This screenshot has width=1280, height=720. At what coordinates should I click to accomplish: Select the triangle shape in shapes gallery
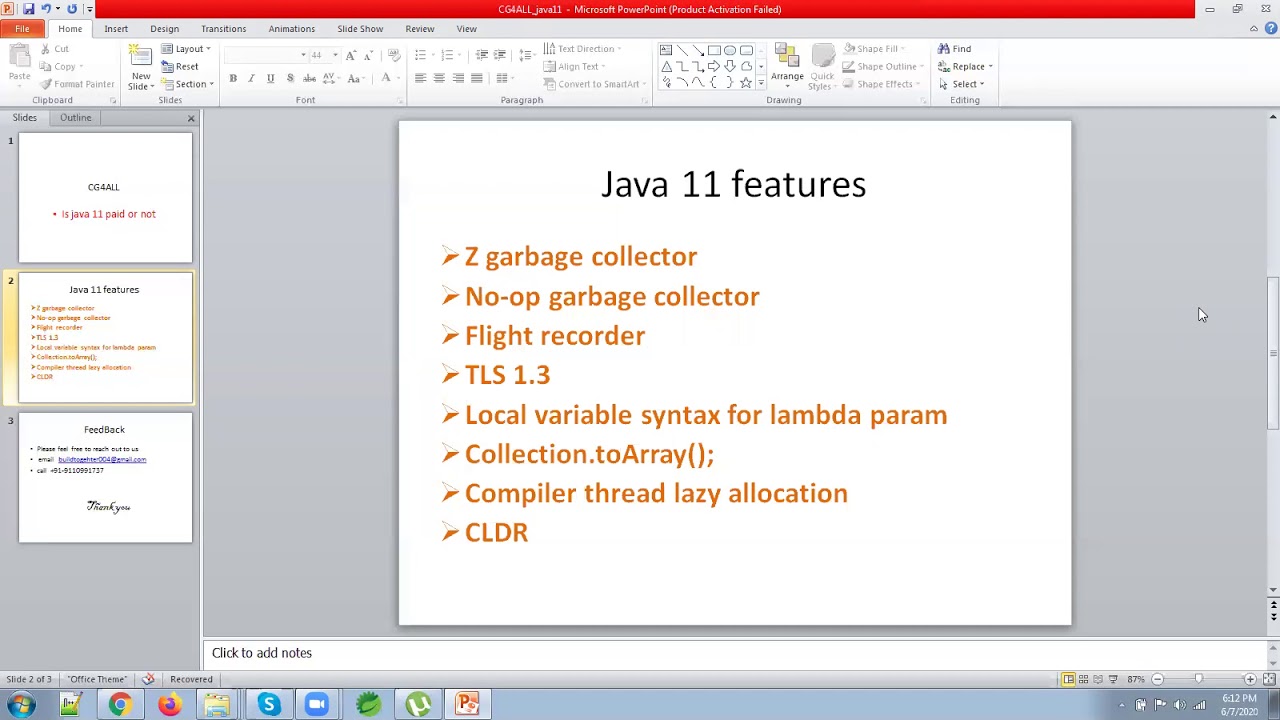click(666, 66)
